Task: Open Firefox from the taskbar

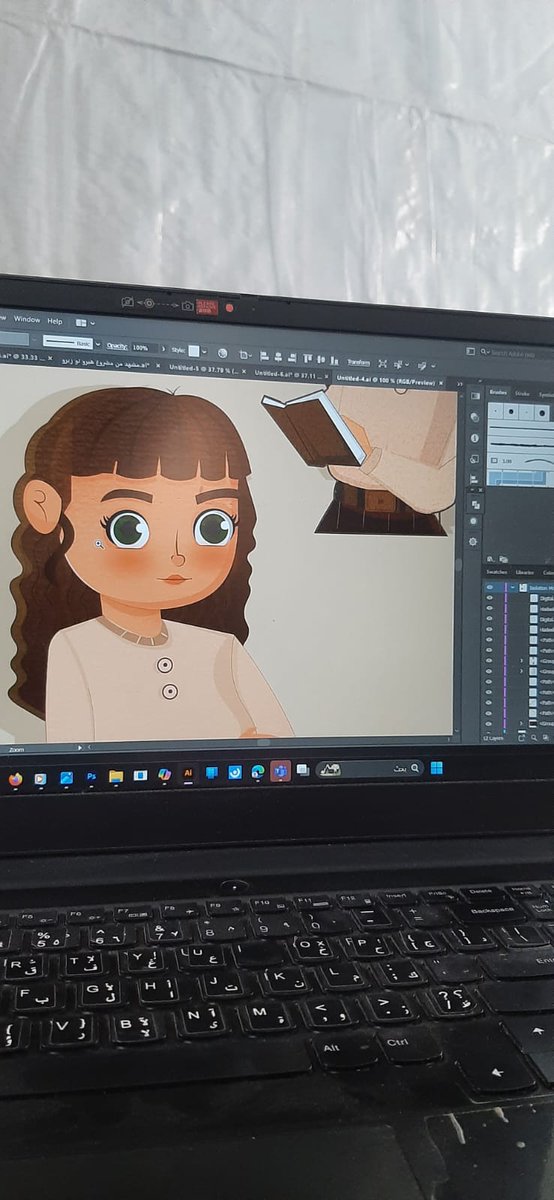Action: point(15,778)
